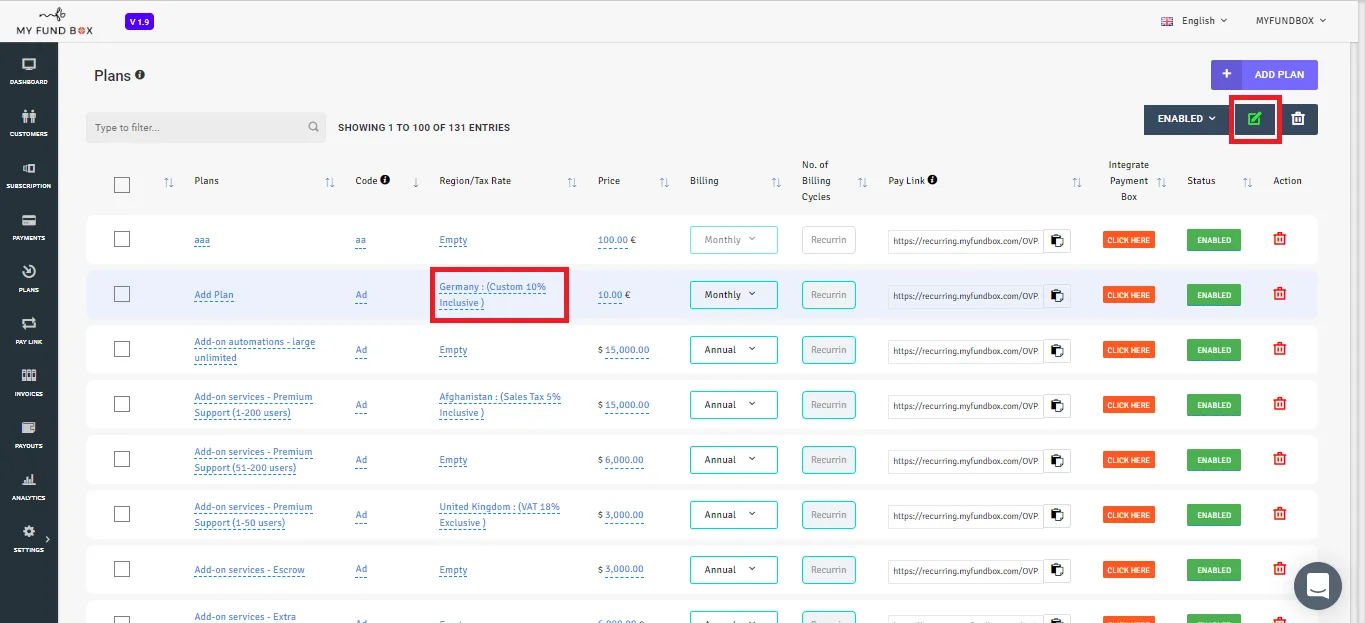The width and height of the screenshot is (1365, 623).
Task: Open the 'Add-on services - Escrow' plan link
Action: pos(249,570)
